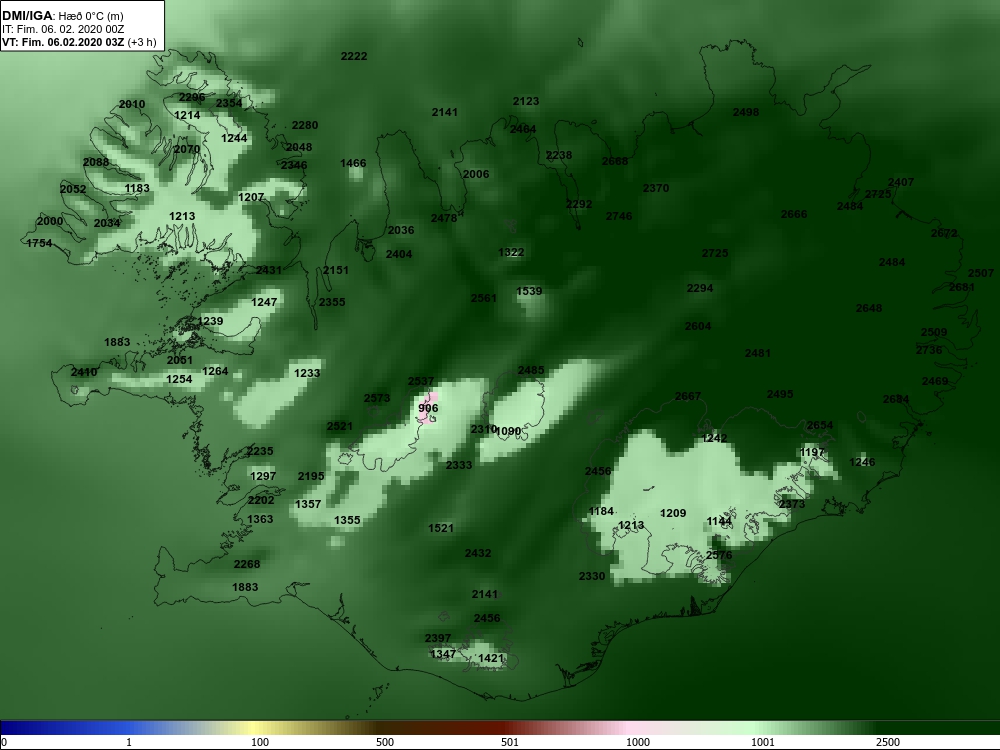Image resolution: width=1000 pixels, height=750 pixels.
Task: Click the map value '1247'
Action: (264, 302)
